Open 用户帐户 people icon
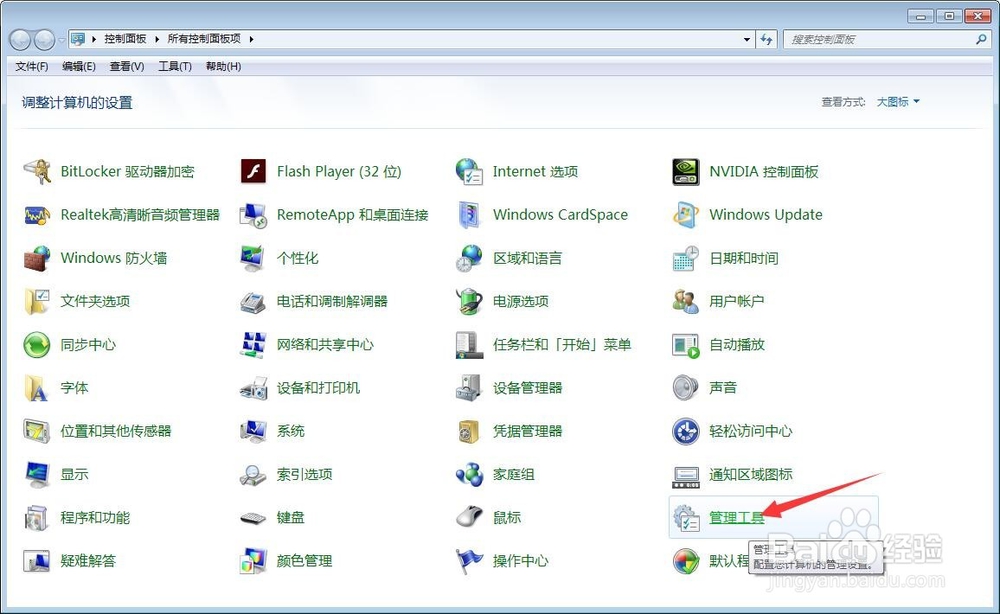The height and width of the screenshot is (614, 1000). pos(686,302)
